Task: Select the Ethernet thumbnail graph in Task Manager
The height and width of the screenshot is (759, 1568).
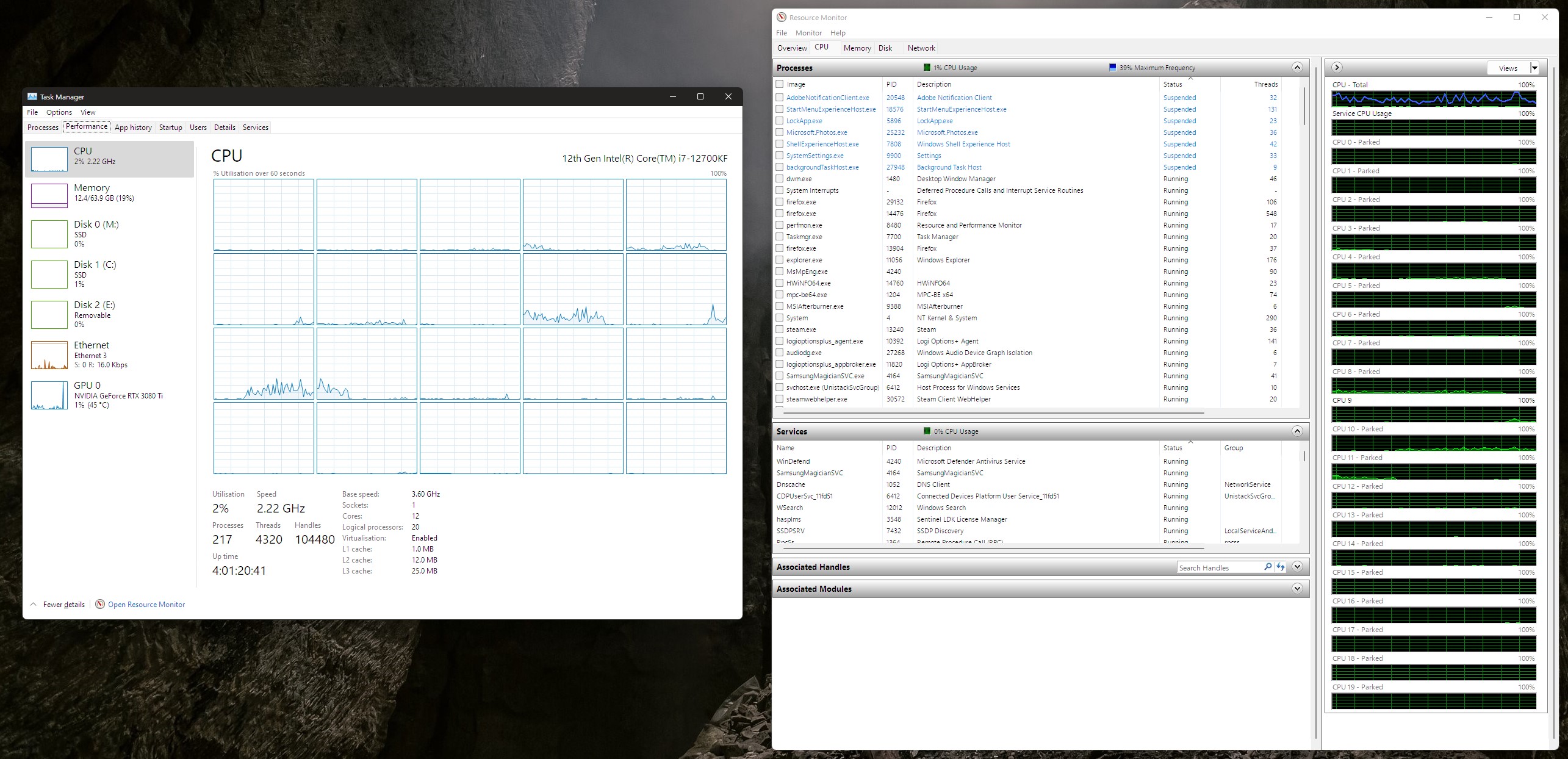Action: tap(49, 355)
